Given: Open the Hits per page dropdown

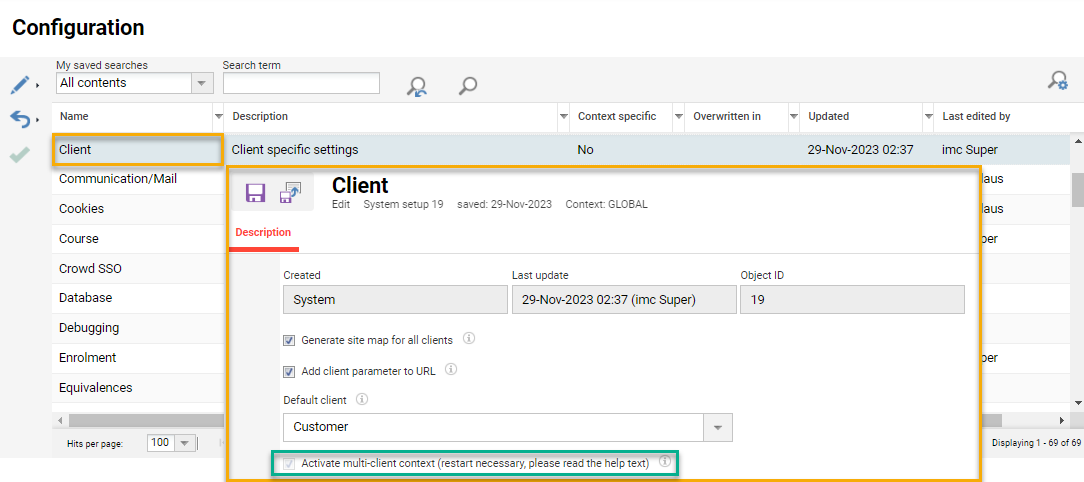Looking at the screenshot, I should coord(186,443).
